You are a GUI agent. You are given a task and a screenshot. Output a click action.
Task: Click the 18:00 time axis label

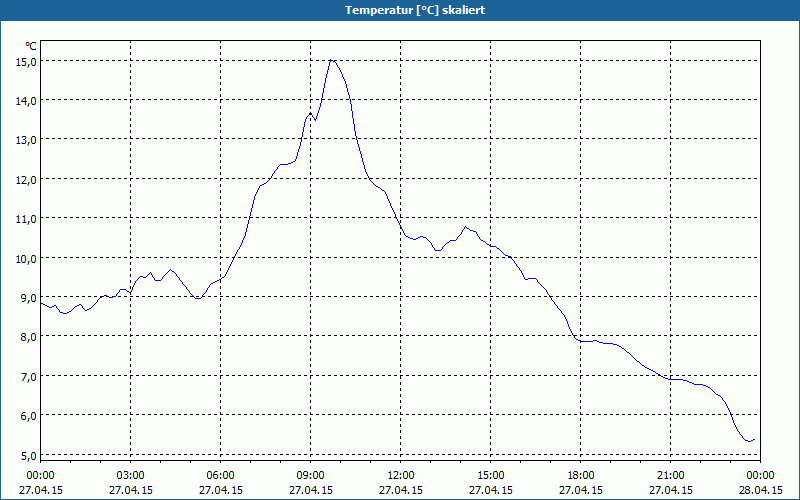pyautogui.click(x=580, y=475)
